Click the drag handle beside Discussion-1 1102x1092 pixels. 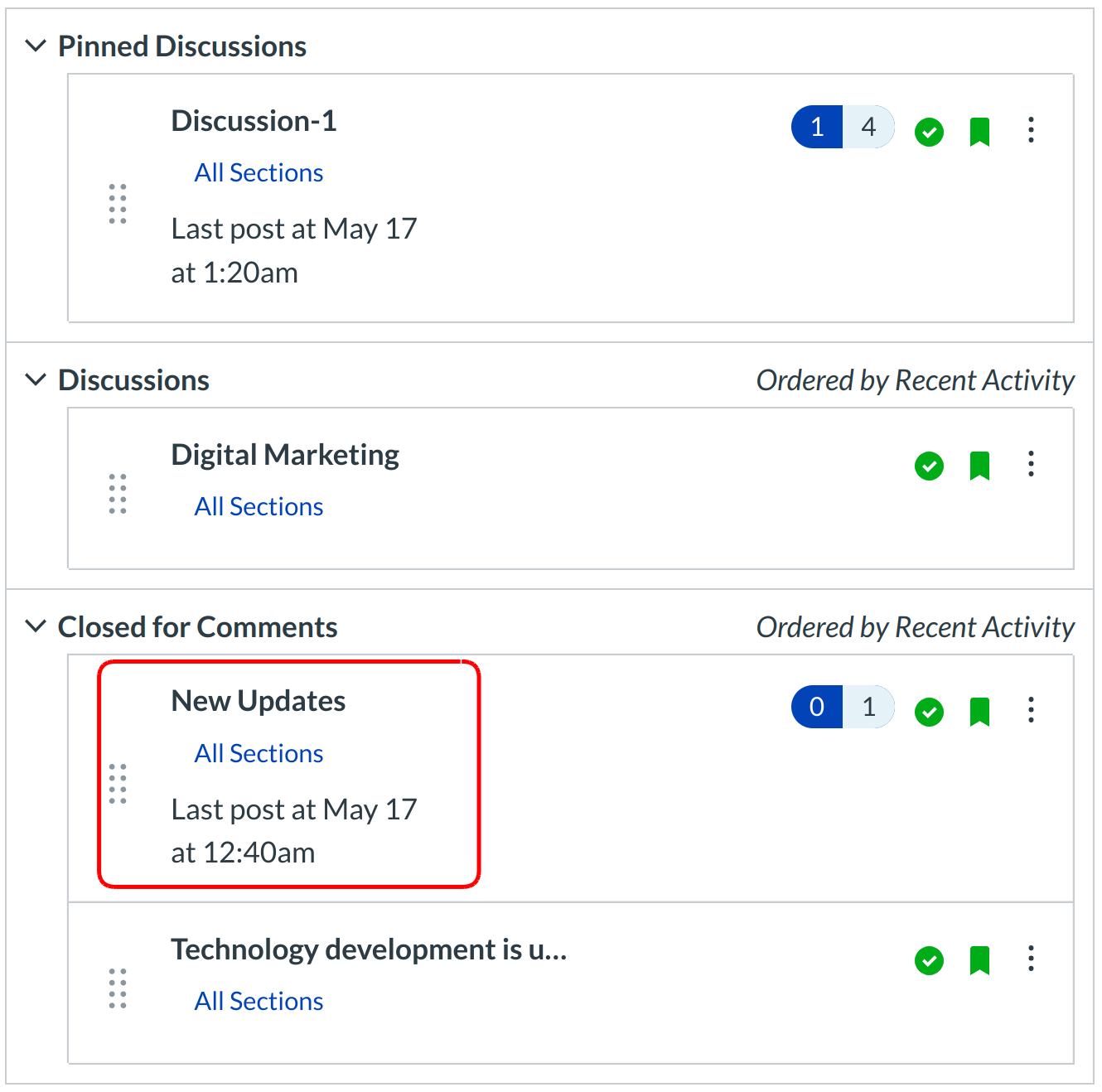[117, 204]
